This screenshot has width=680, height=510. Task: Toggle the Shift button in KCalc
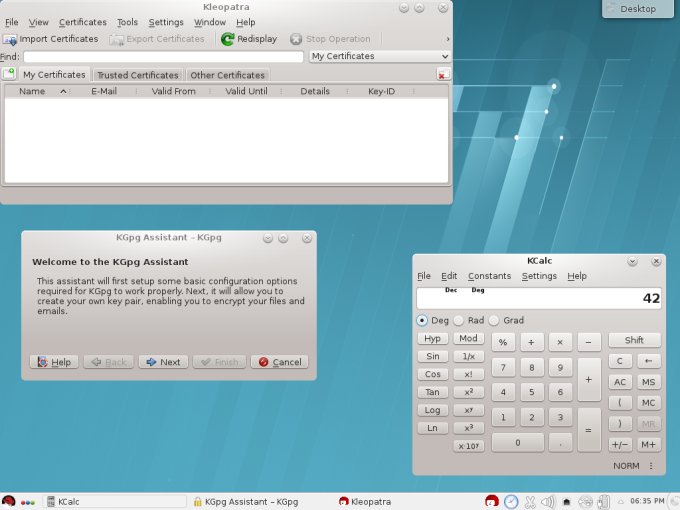pyautogui.click(x=634, y=340)
